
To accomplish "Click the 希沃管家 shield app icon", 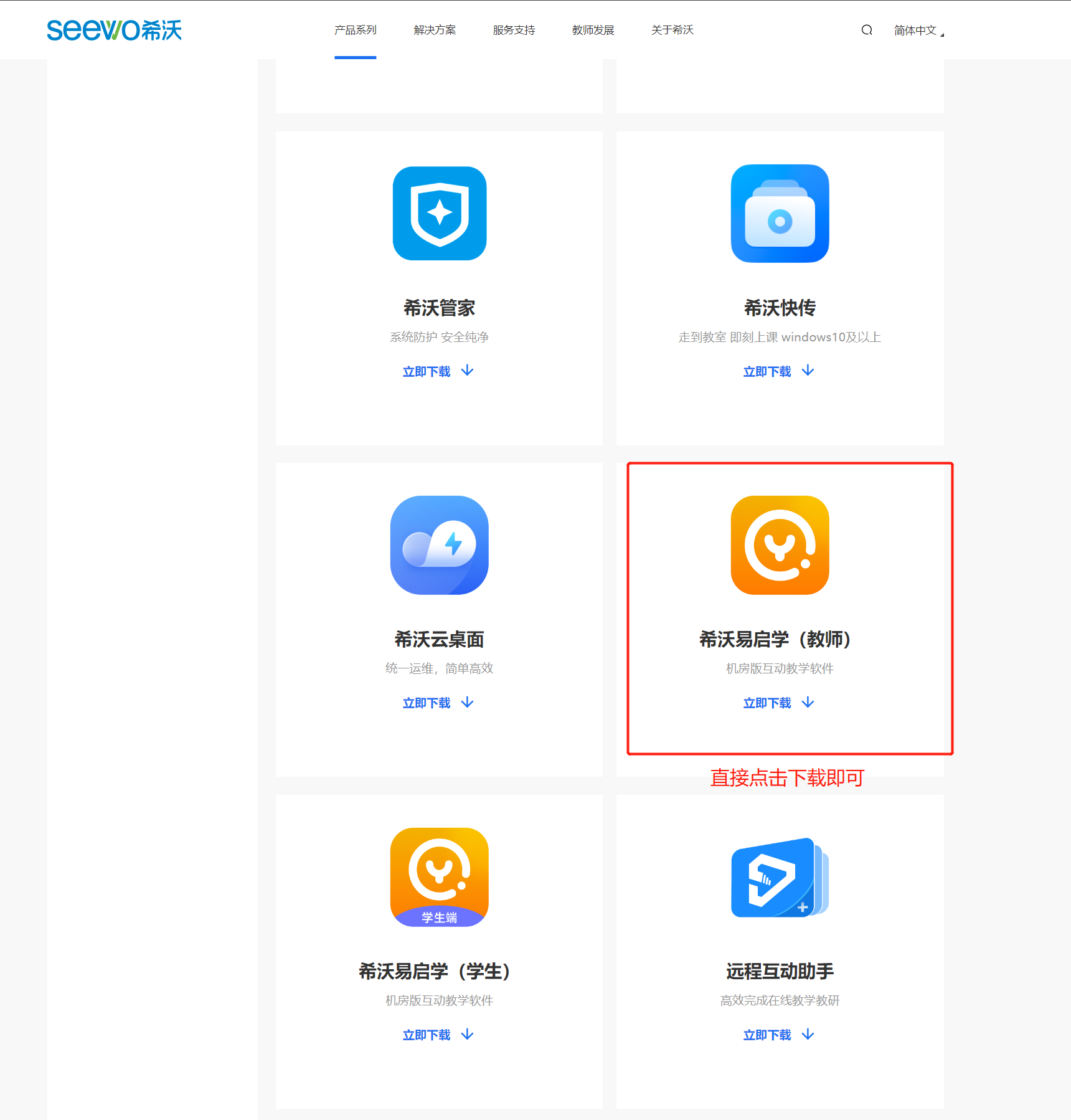I will tap(440, 214).
